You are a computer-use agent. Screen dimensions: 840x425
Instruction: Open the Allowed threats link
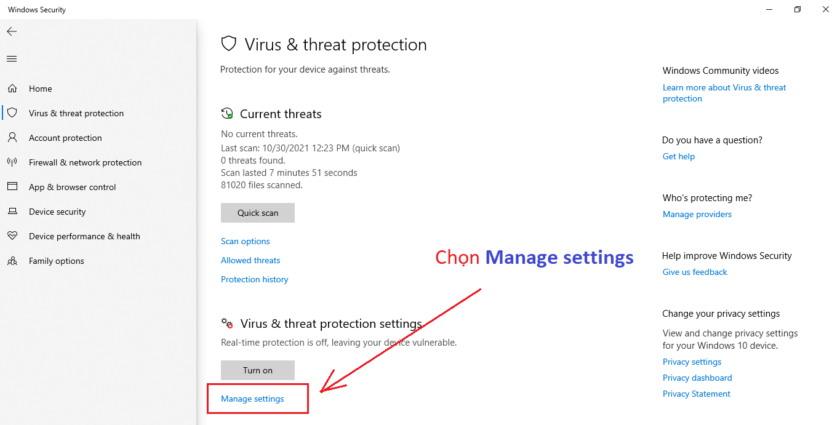click(x=250, y=260)
